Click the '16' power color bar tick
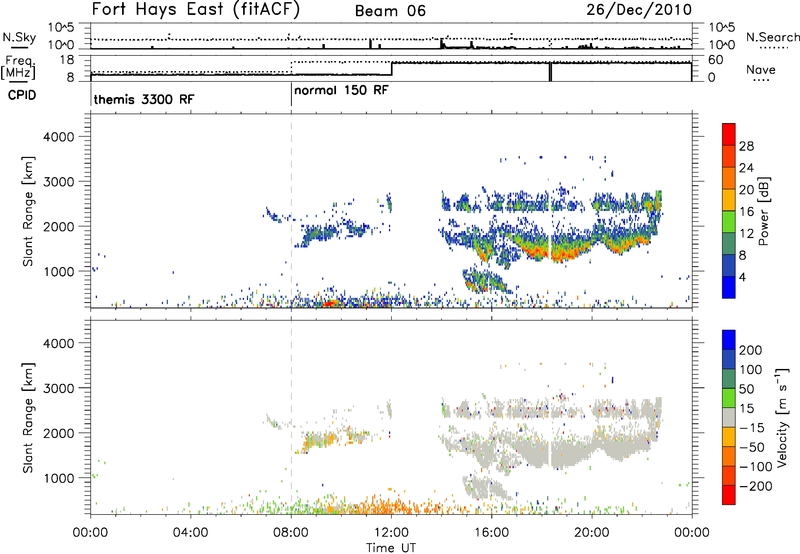The height and width of the screenshot is (554, 800). [746, 212]
